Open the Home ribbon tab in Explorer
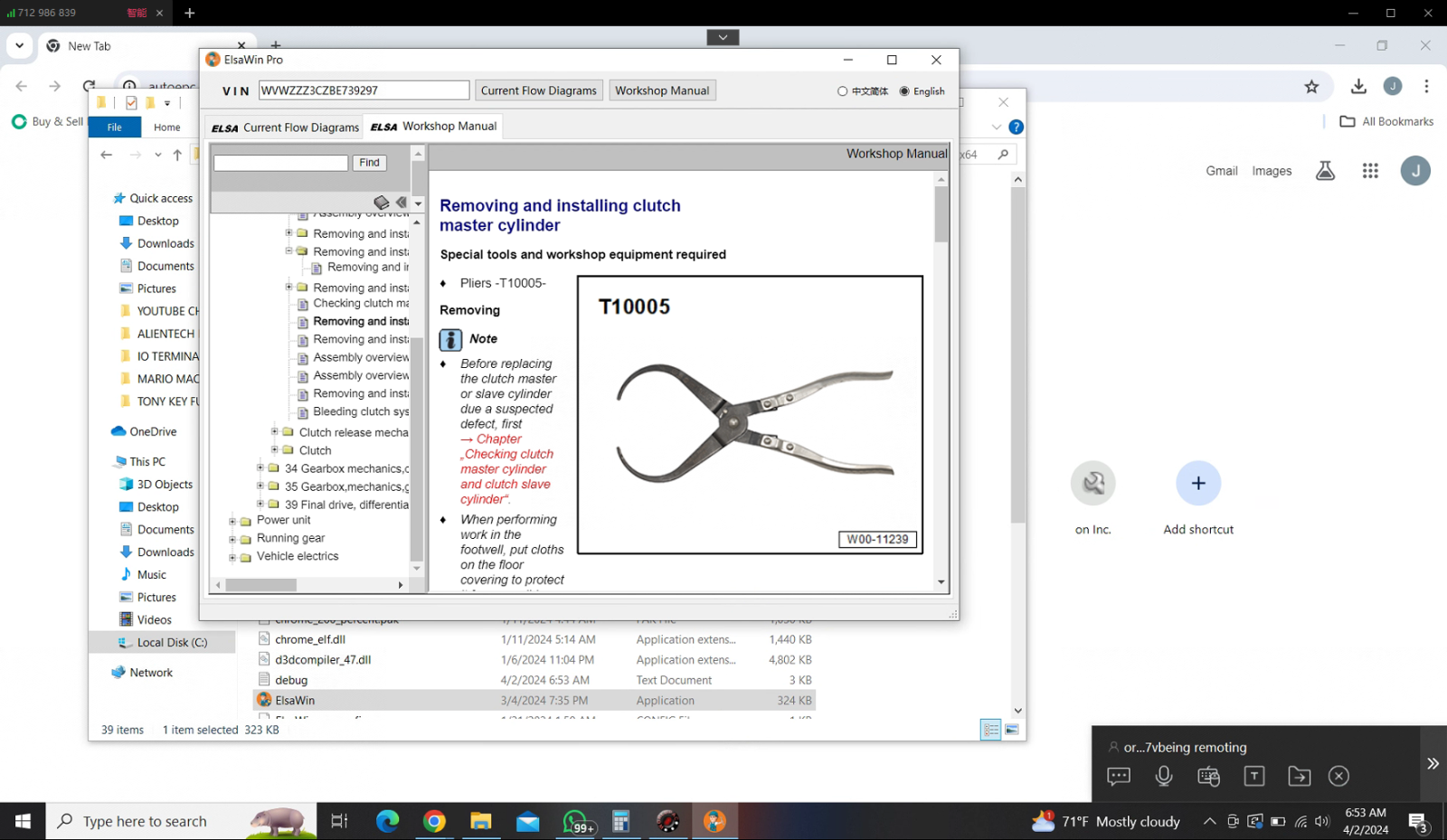Screen dimensions: 1447x840 pyautogui.click(x=166, y=127)
